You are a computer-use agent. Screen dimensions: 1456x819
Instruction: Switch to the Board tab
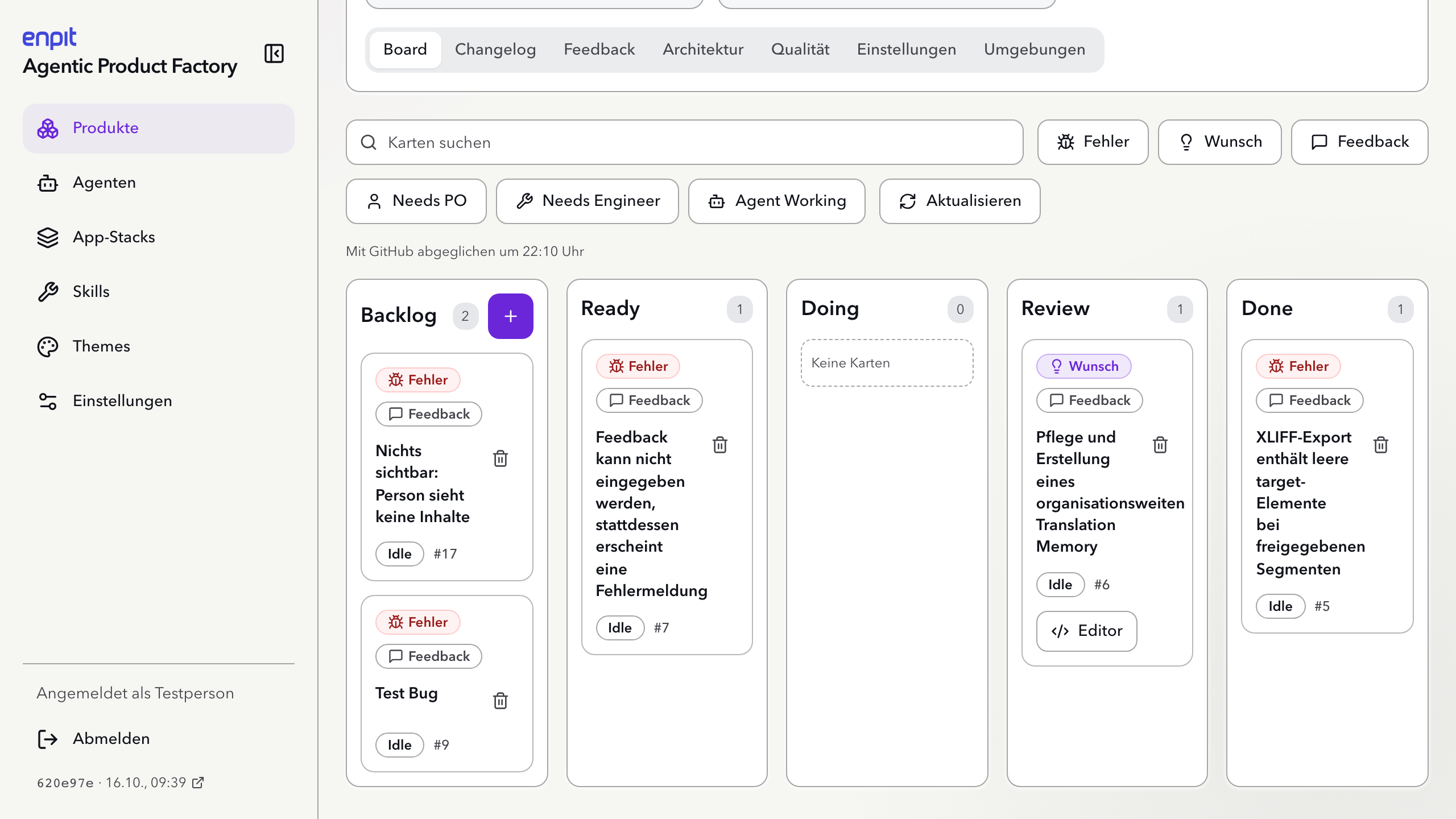click(405, 49)
